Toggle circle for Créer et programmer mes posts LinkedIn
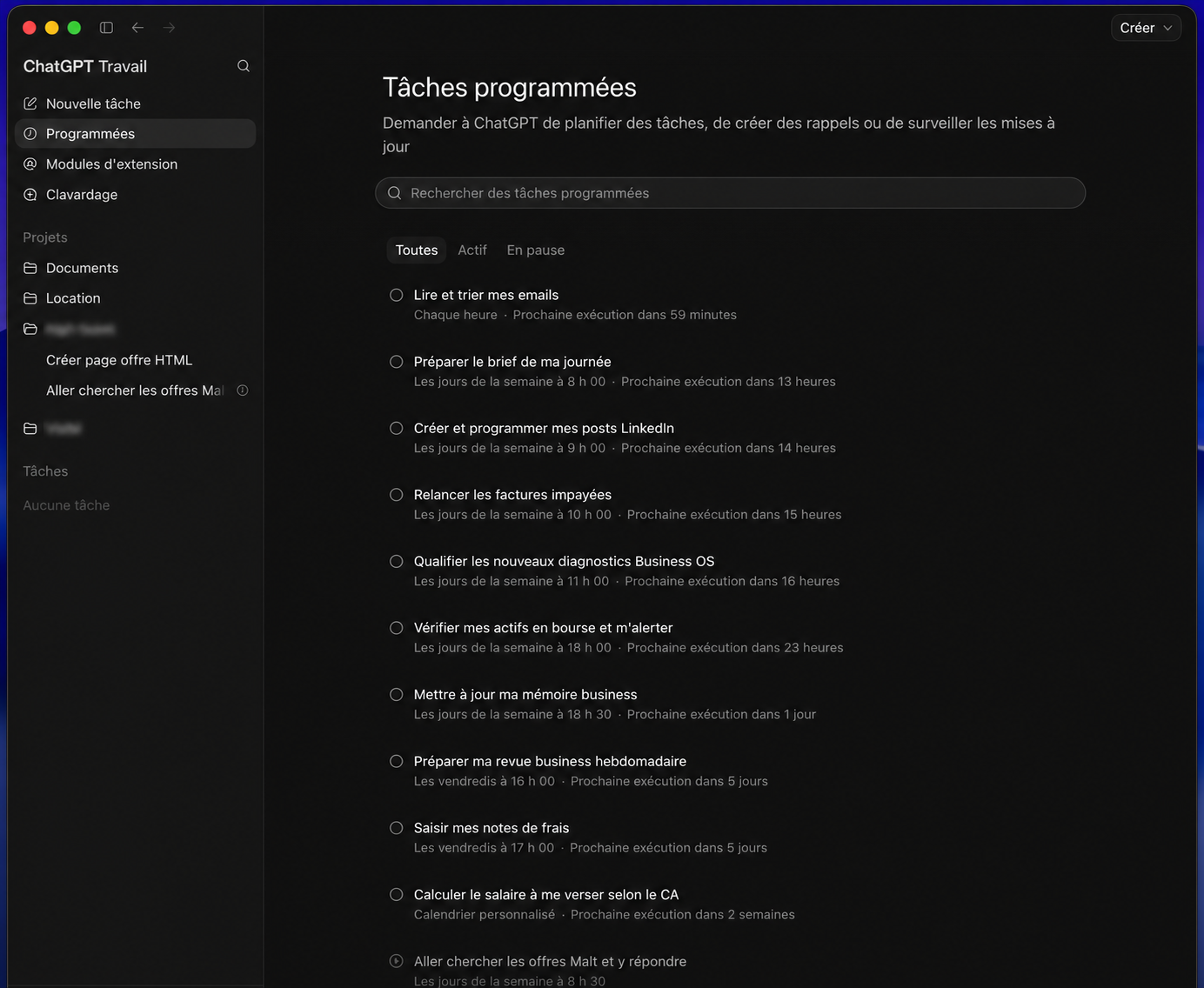The width and height of the screenshot is (1204, 988). point(397,428)
